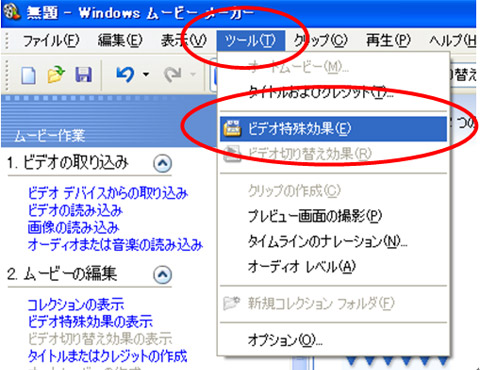Screen dimensions: 480x370
Task: Open オプション(O) from Tools menu
Action: pos(333,340)
